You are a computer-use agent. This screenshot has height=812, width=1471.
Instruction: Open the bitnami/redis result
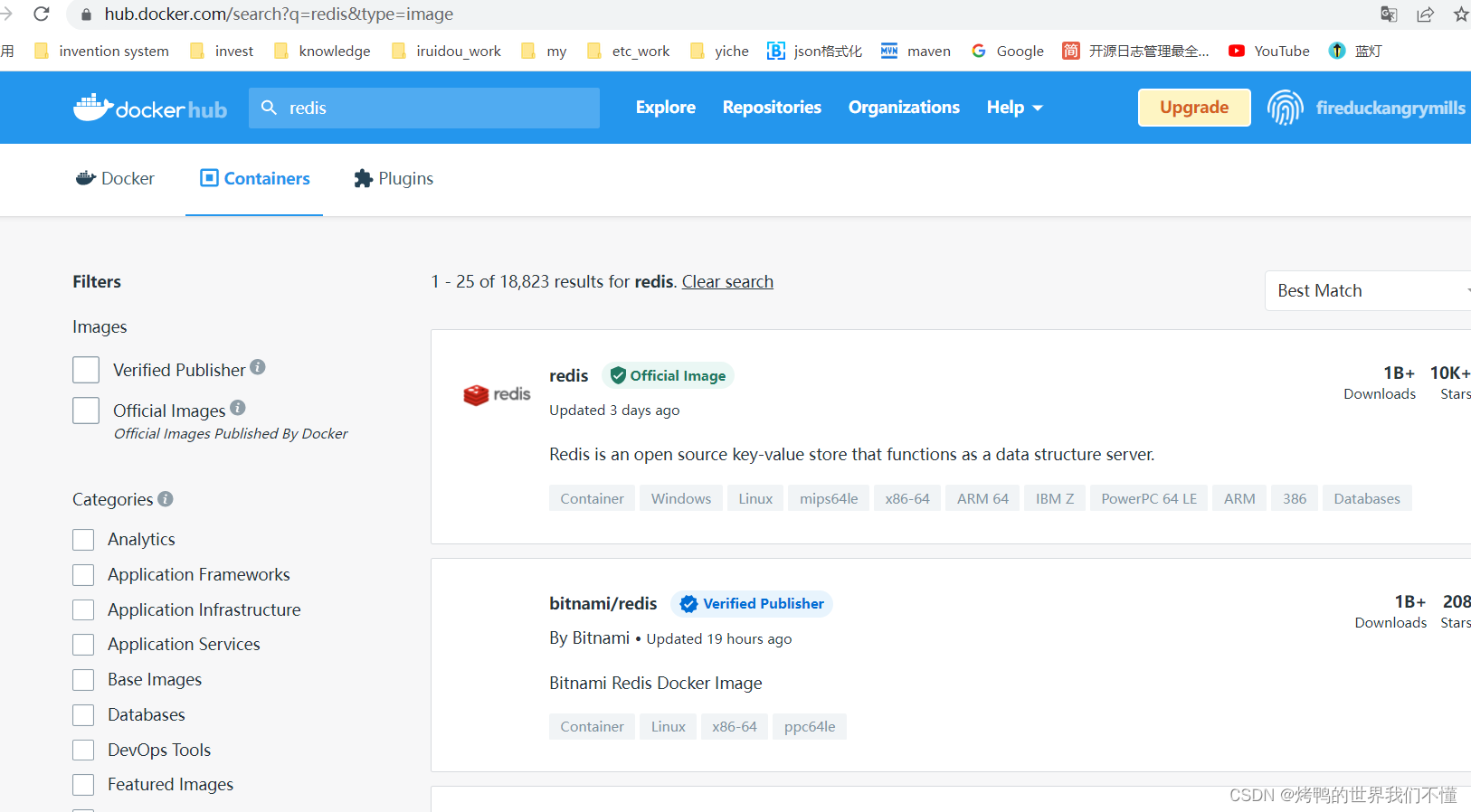click(603, 603)
